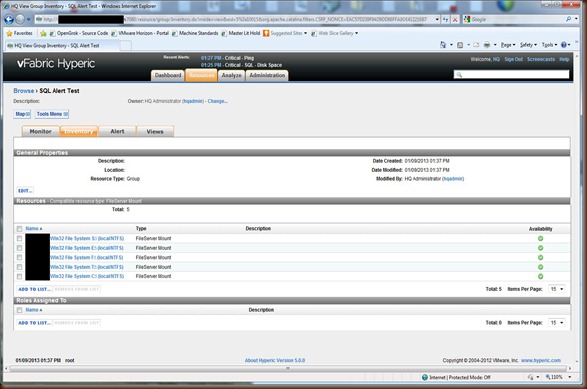This screenshot has height=389, width=587.
Task: Open OpenGrok - Source Code favorite
Action: [79, 33]
